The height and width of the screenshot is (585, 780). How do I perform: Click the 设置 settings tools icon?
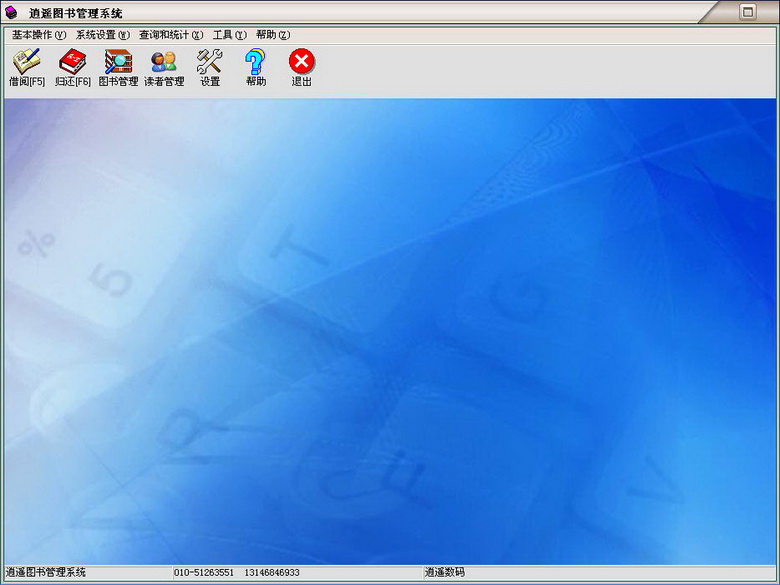pos(210,67)
